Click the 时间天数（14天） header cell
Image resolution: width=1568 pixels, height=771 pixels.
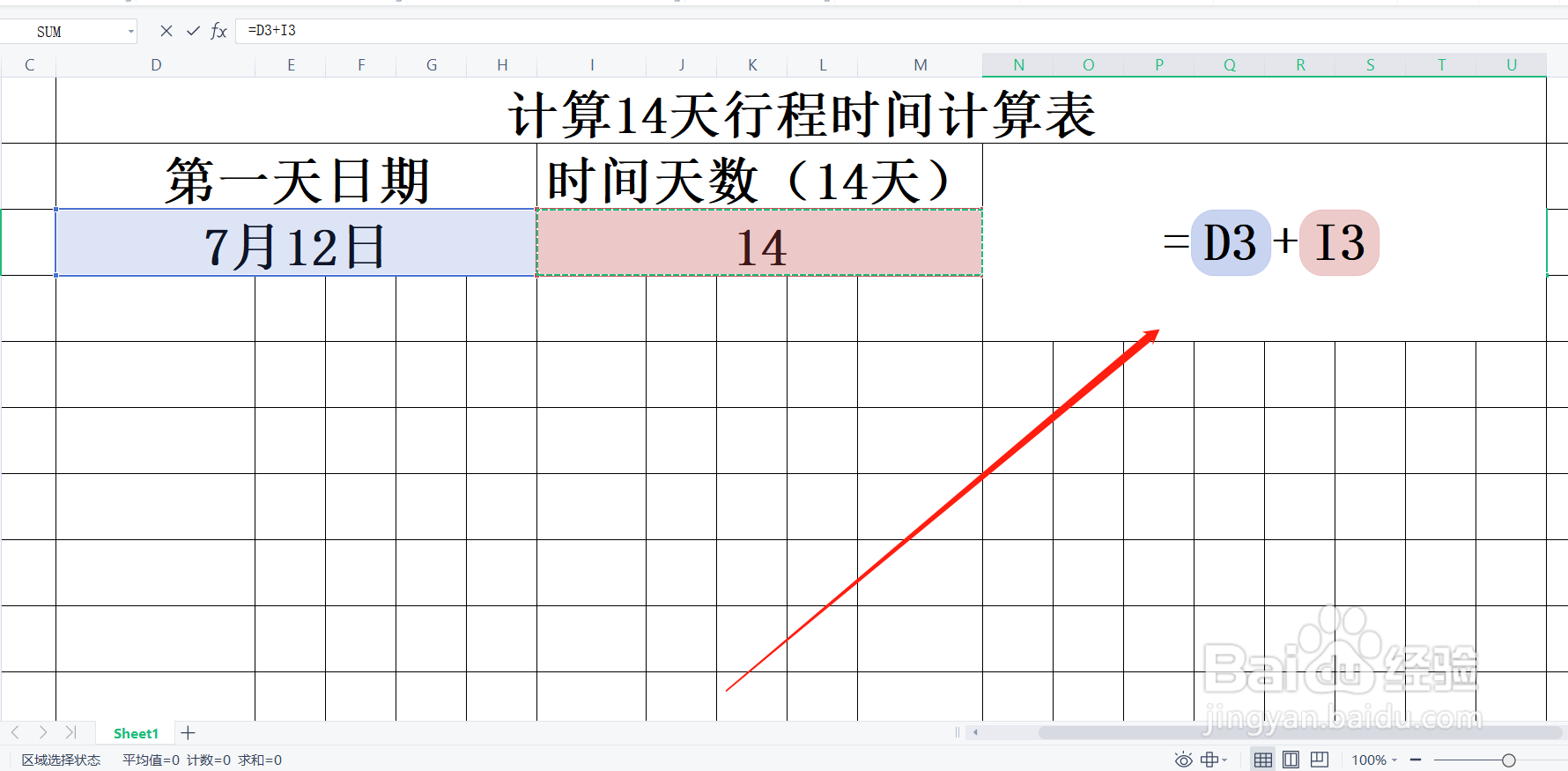(x=760, y=177)
